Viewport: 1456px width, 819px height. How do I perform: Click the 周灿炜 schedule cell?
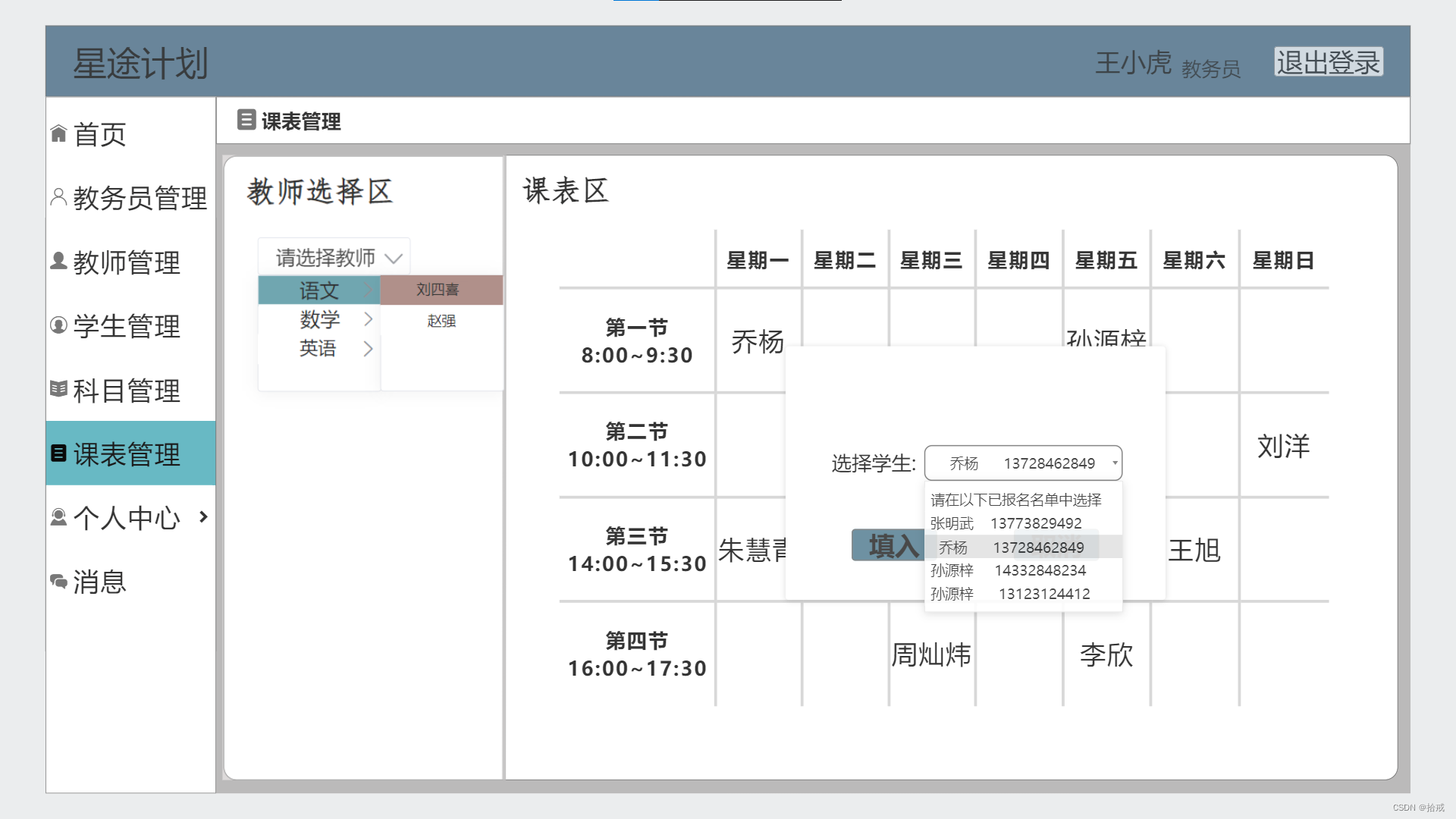[x=931, y=654]
